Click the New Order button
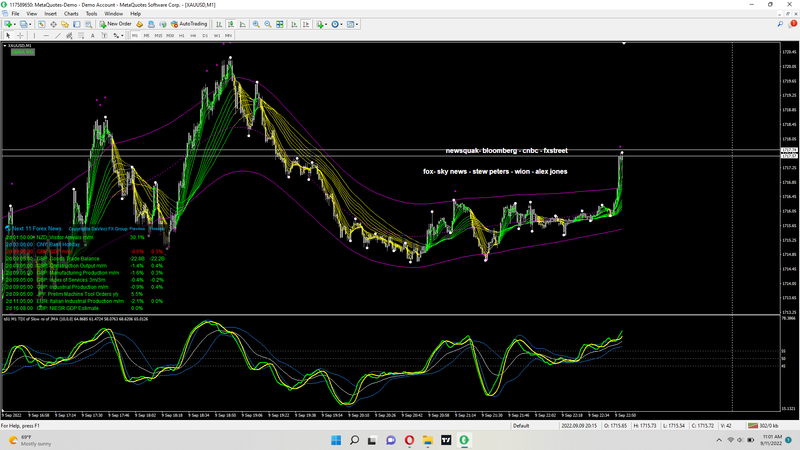 pos(115,24)
